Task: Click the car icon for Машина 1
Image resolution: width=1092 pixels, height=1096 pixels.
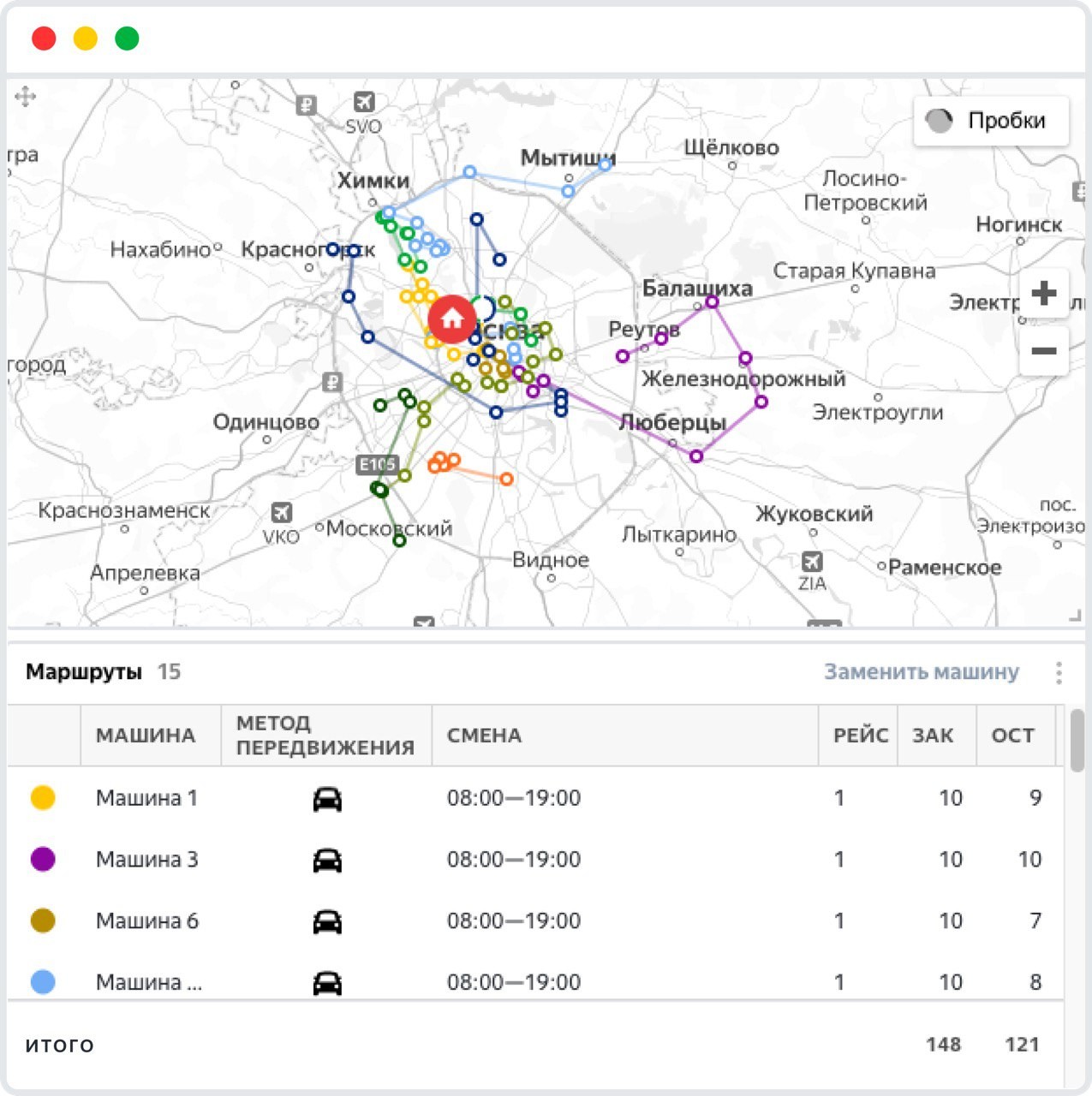Action: pos(327,799)
